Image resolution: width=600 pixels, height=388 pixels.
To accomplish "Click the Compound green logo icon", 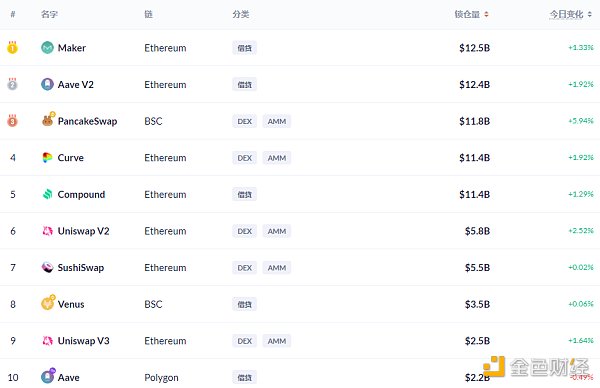I will click(x=47, y=194).
